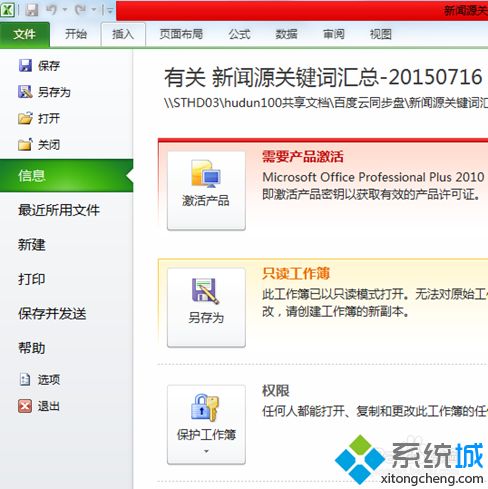
Task: Click the line 此工作簿已以只读模式打开
Action: 375,294
